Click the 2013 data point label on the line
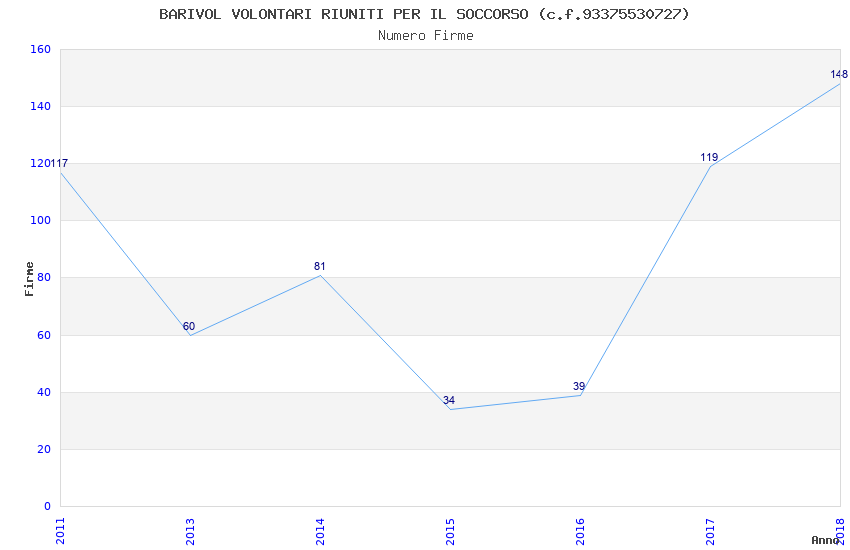The width and height of the screenshot is (850, 550). tap(189, 326)
